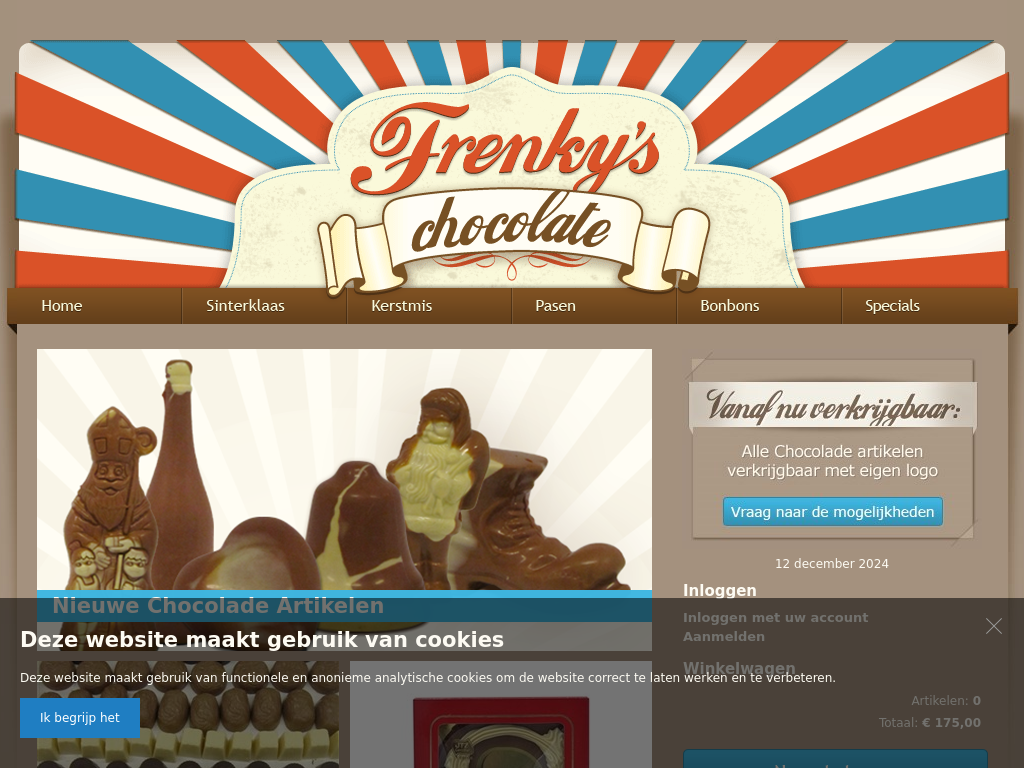1024x768 pixels.
Task: Navigate to the Specials page
Action: pyautogui.click(x=892, y=306)
